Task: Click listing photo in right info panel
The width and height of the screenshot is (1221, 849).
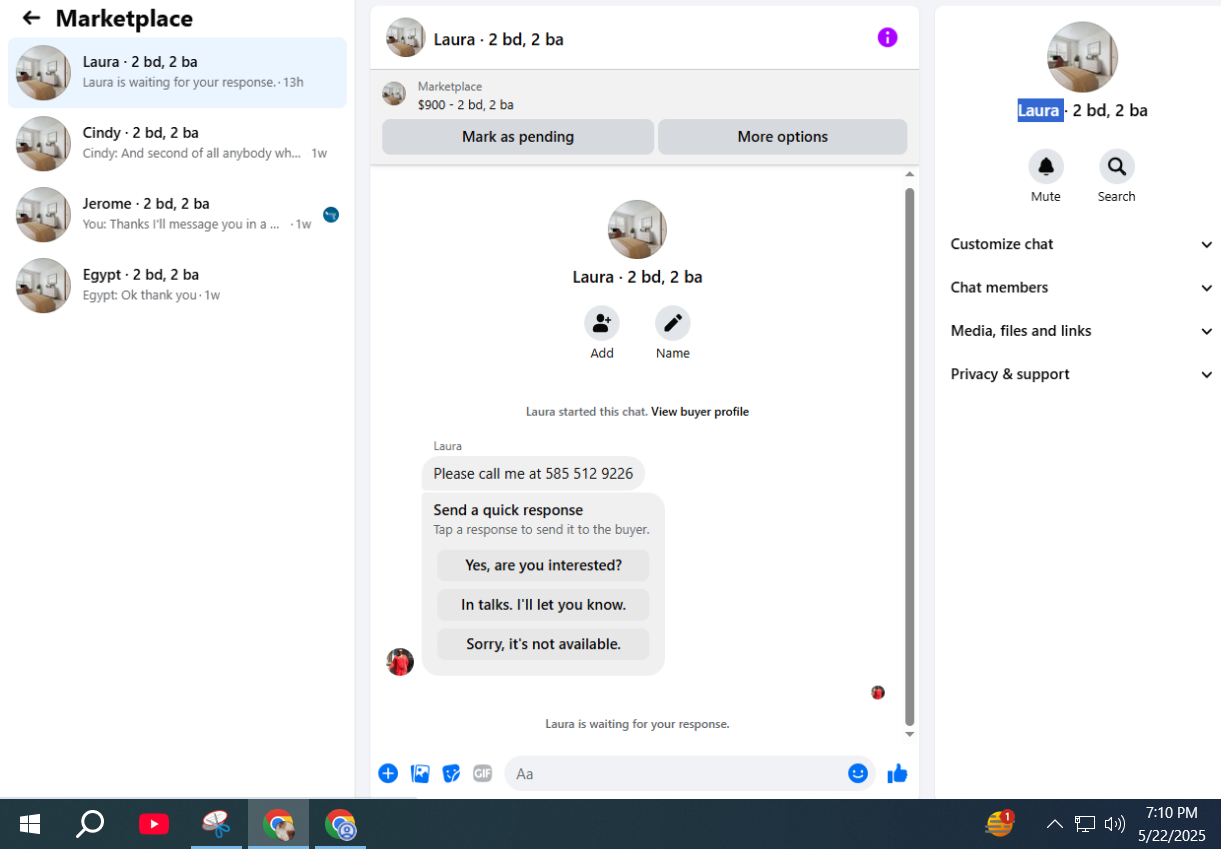Action: pyautogui.click(x=1082, y=57)
